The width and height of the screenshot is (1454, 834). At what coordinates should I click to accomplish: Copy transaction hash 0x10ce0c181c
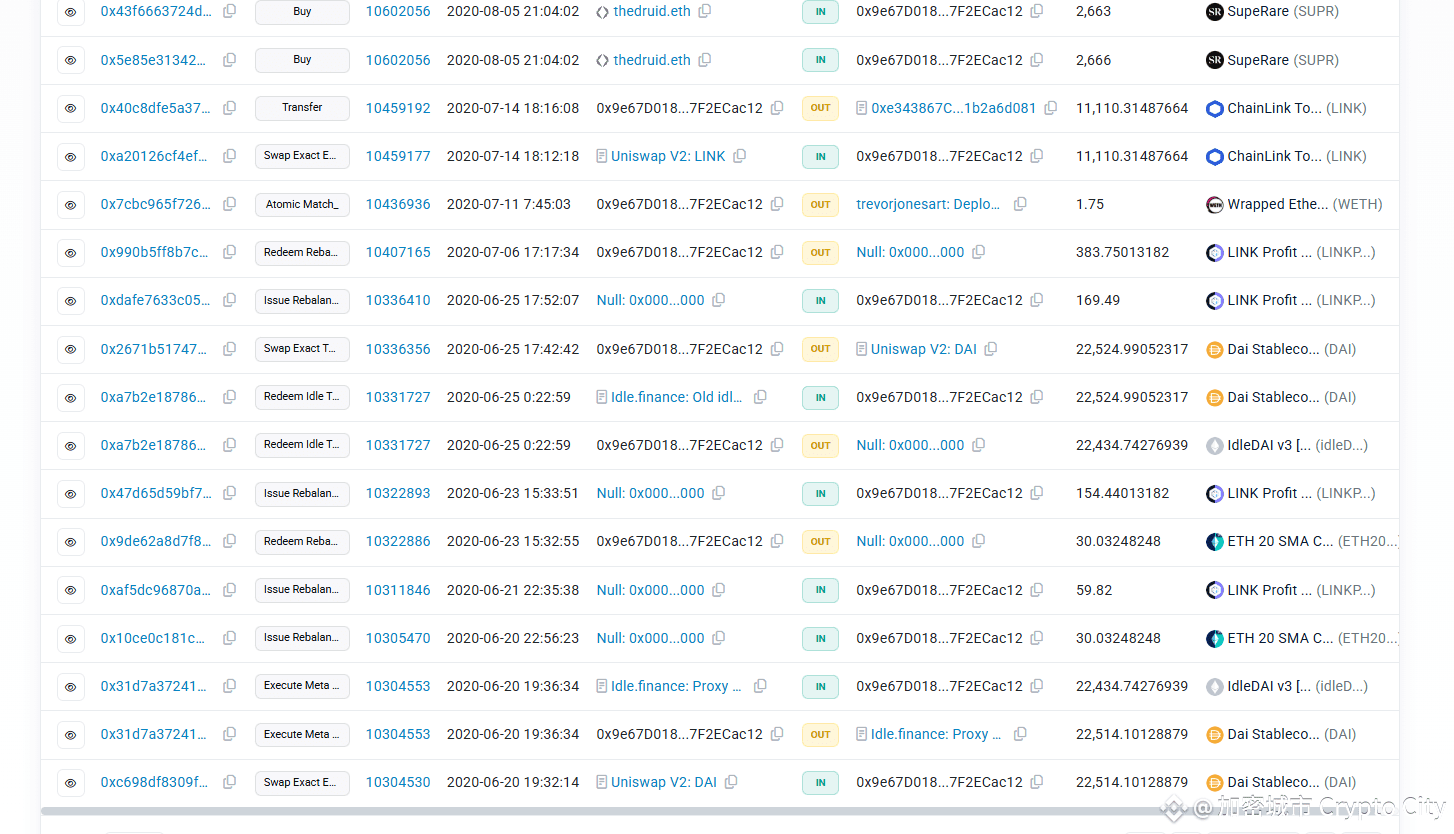point(230,638)
